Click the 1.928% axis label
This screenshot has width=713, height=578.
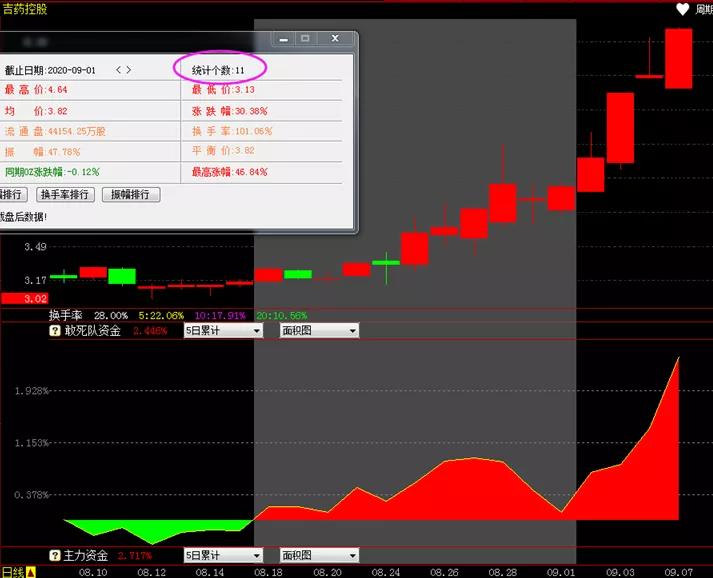(x=31, y=391)
